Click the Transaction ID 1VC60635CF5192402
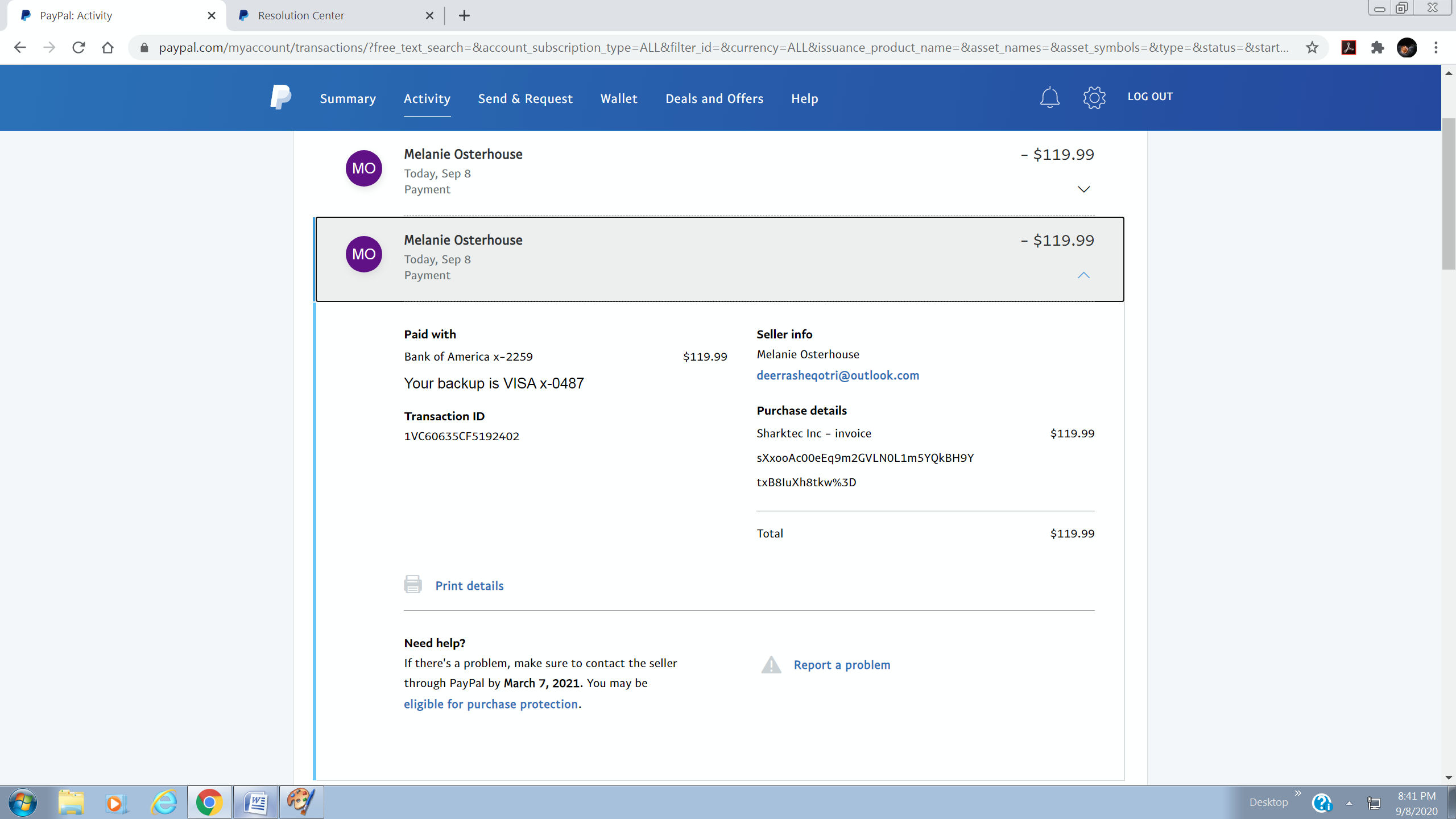 point(461,436)
